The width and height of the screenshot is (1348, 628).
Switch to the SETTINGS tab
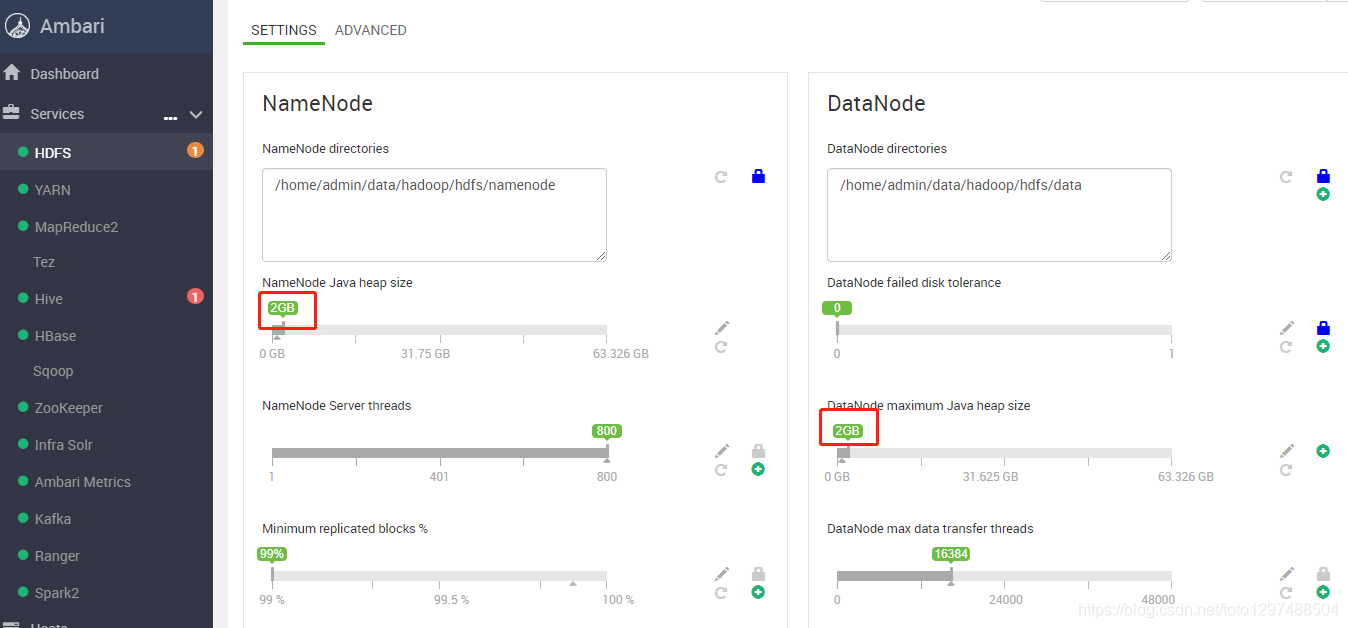(284, 30)
